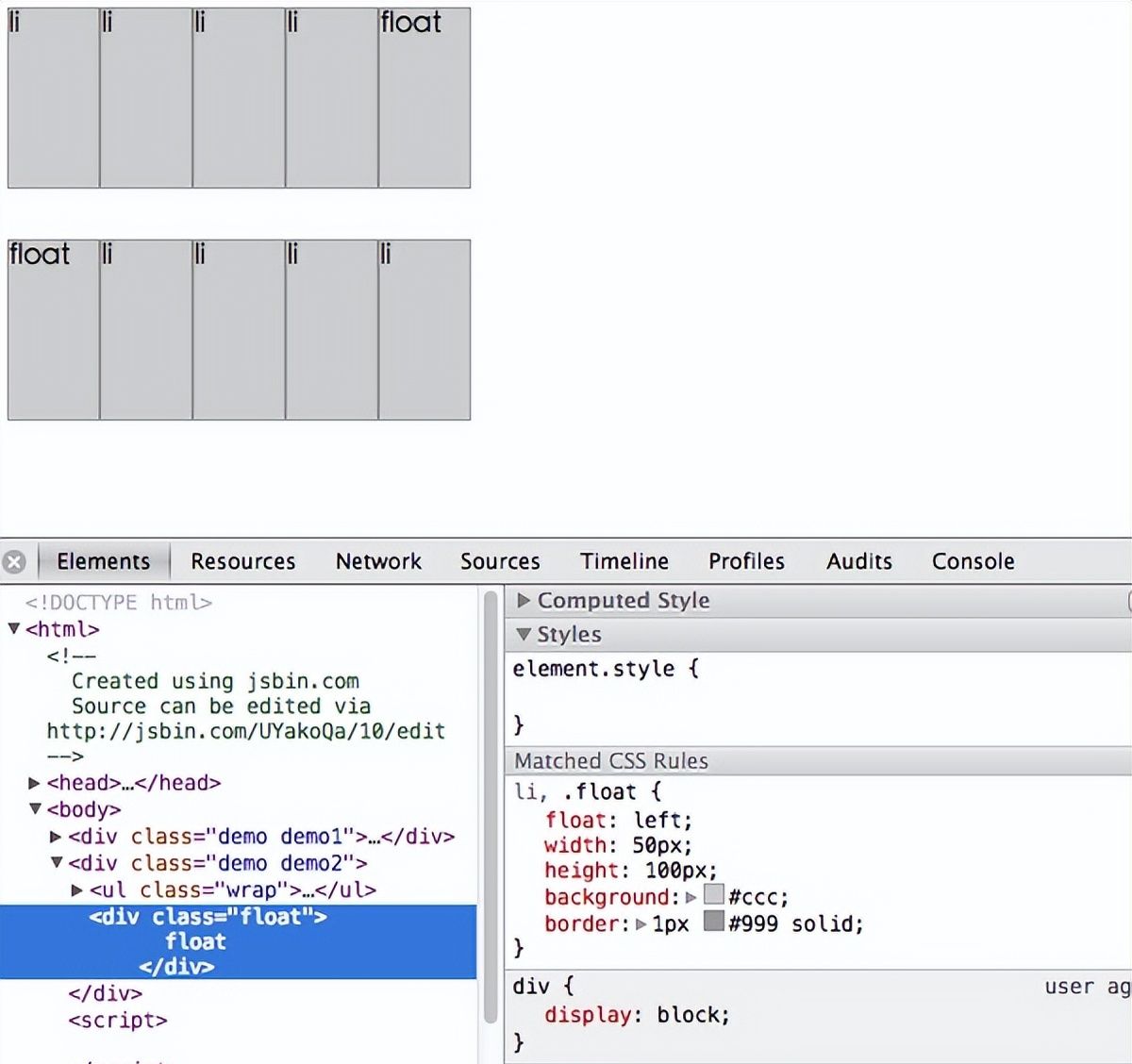
Task: Open the Audits tab
Action: click(858, 561)
